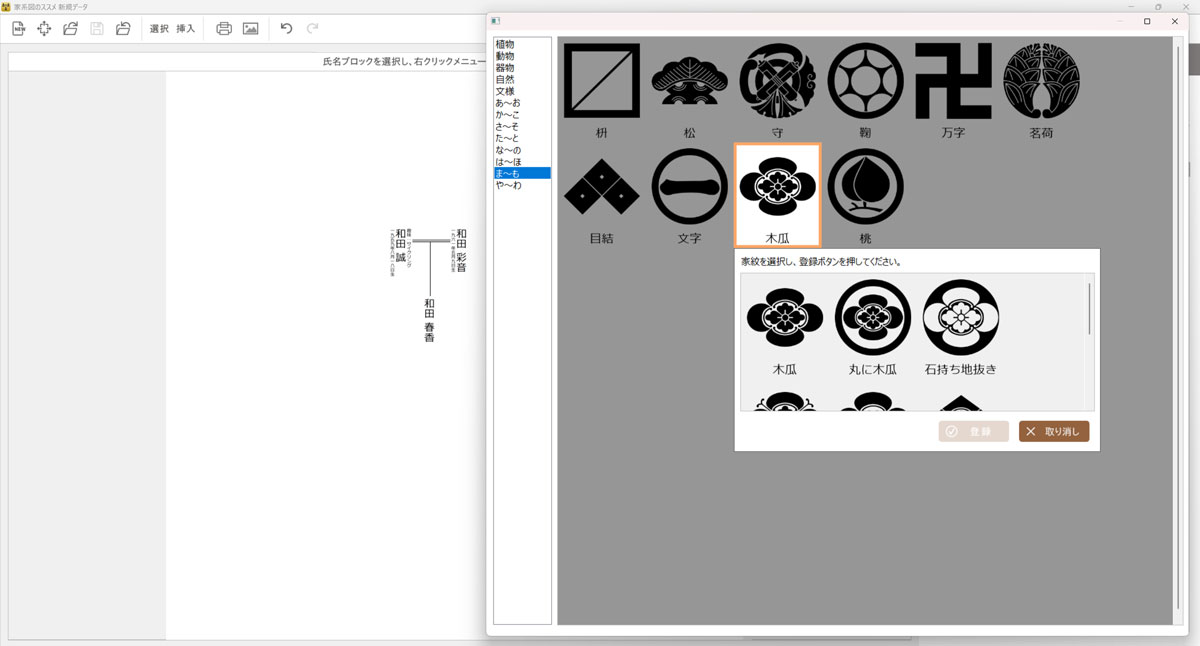The image size is (1200, 646).
Task: Choose the 文字 crest
Action: [689, 196]
